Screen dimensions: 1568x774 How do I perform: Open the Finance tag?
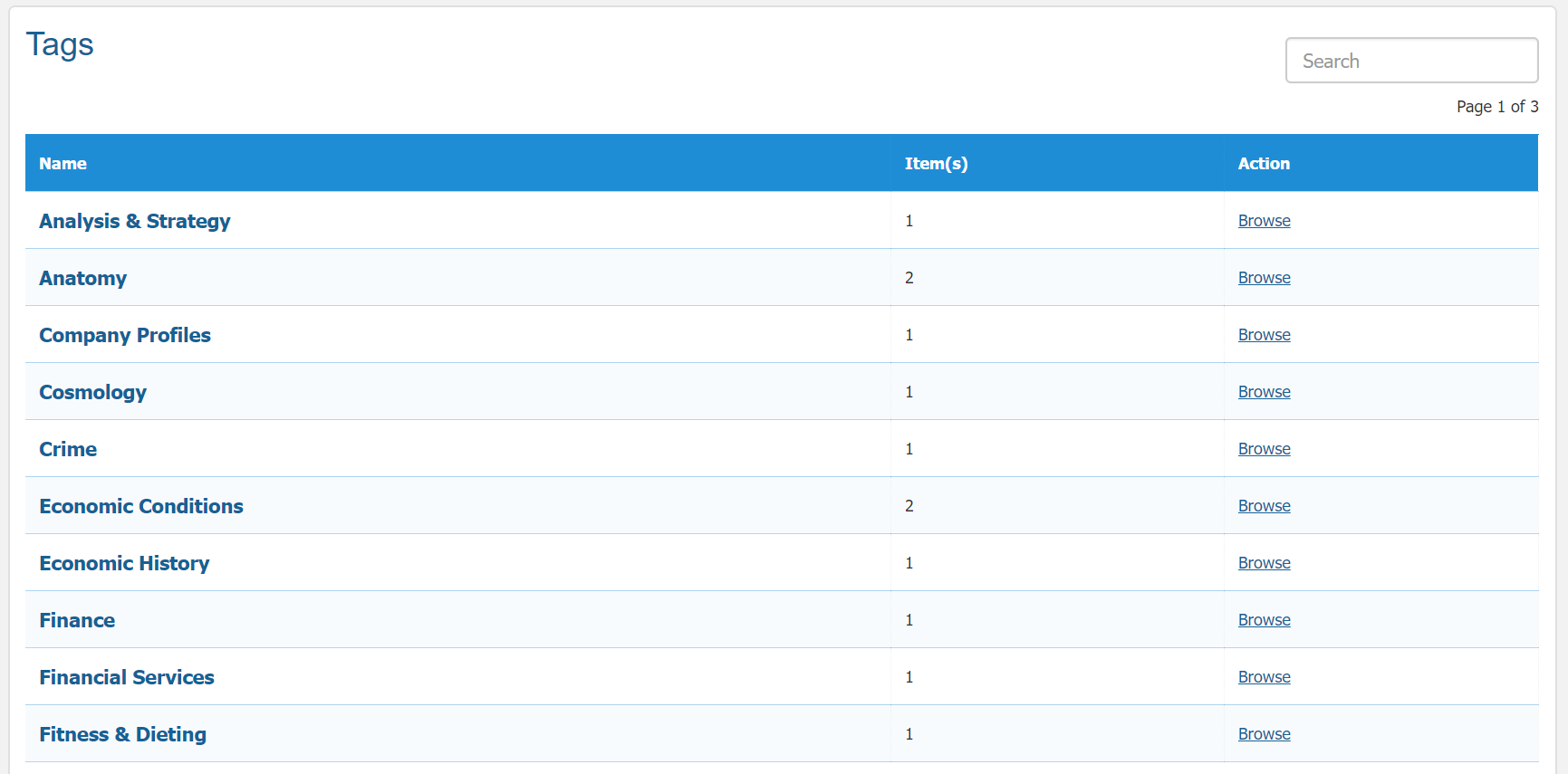[77, 620]
